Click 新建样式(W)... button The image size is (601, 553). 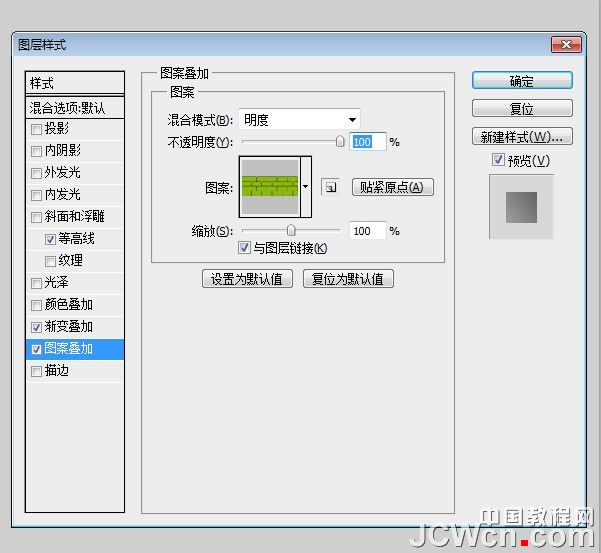coord(522,136)
